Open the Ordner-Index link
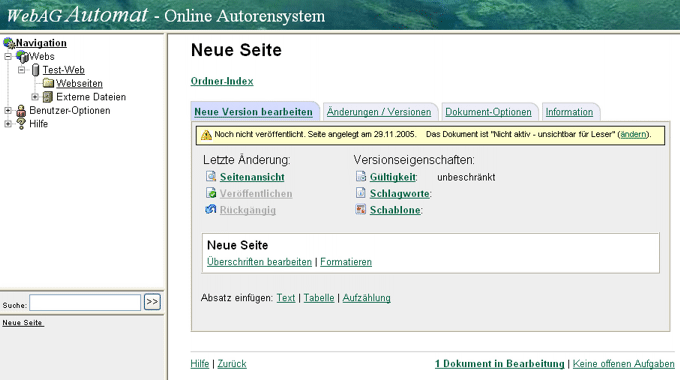 [222, 81]
